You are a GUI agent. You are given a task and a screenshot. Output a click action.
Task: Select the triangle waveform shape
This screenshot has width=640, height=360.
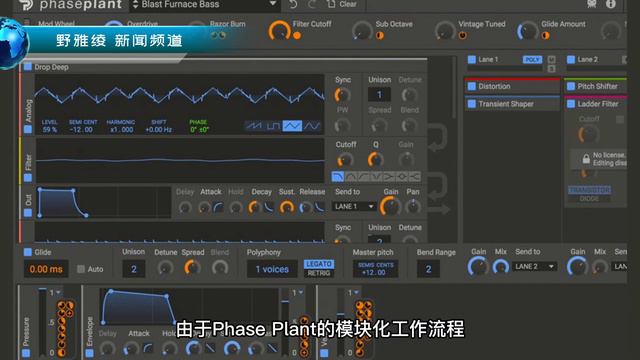tap(293, 126)
